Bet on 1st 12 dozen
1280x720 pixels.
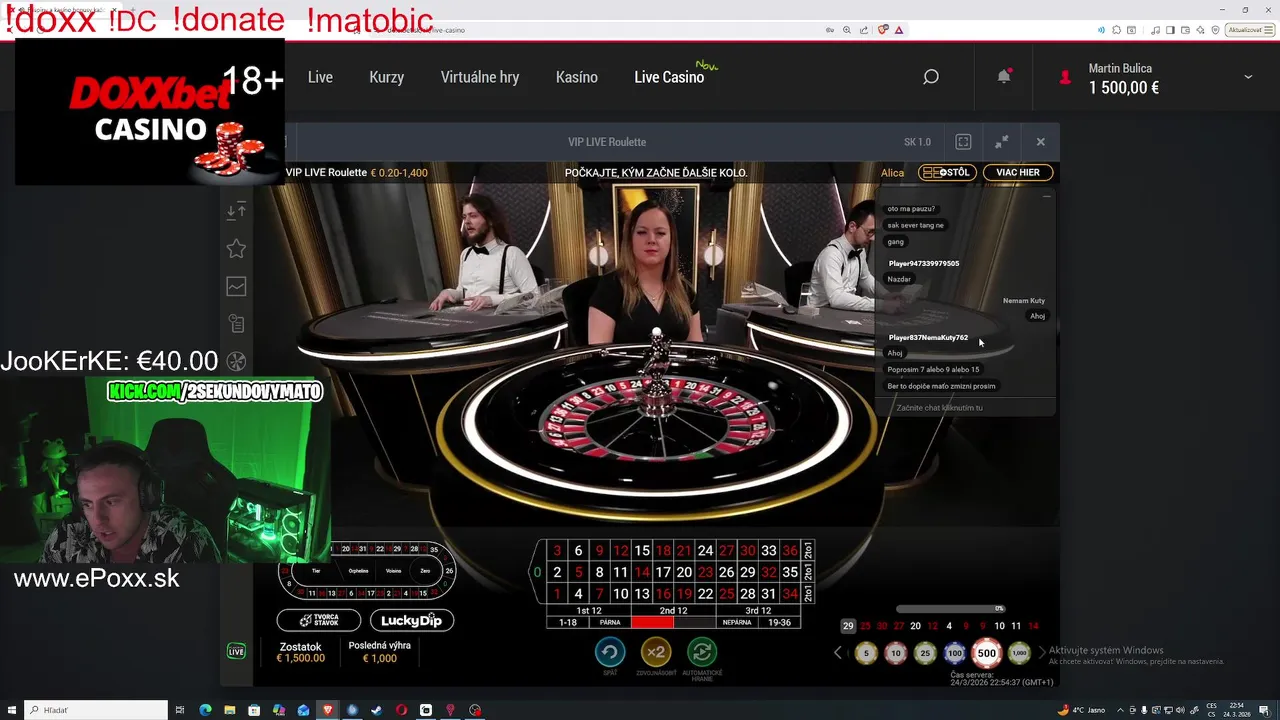coord(589,610)
